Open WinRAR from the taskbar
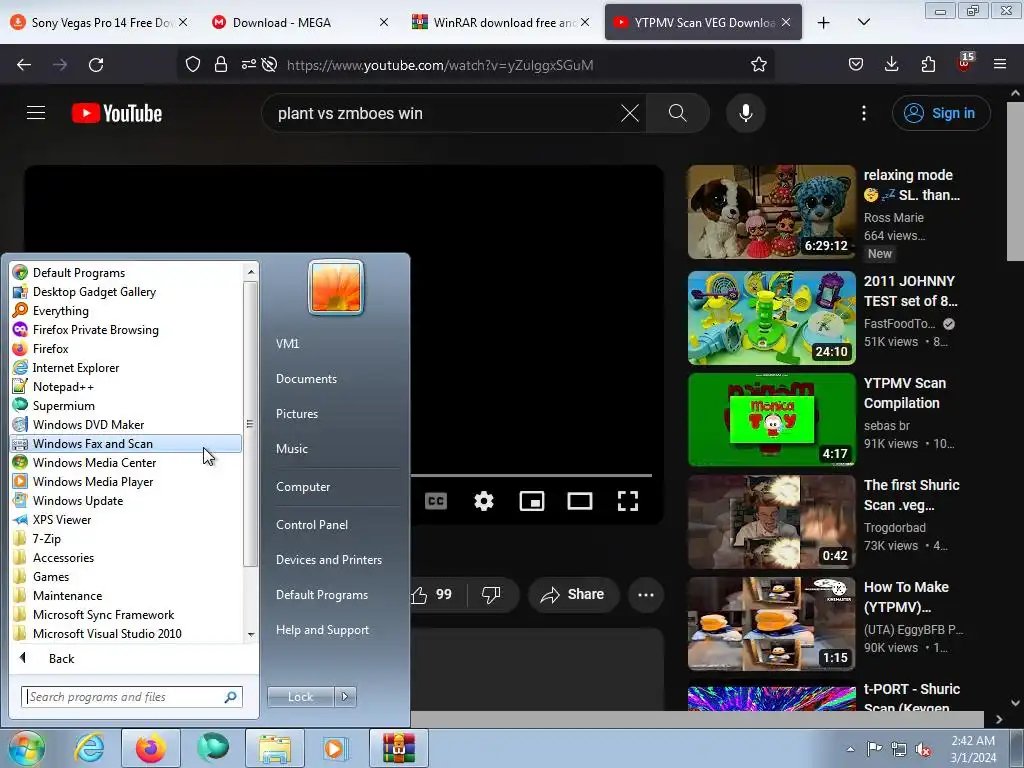The image size is (1024, 768). click(398, 748)
